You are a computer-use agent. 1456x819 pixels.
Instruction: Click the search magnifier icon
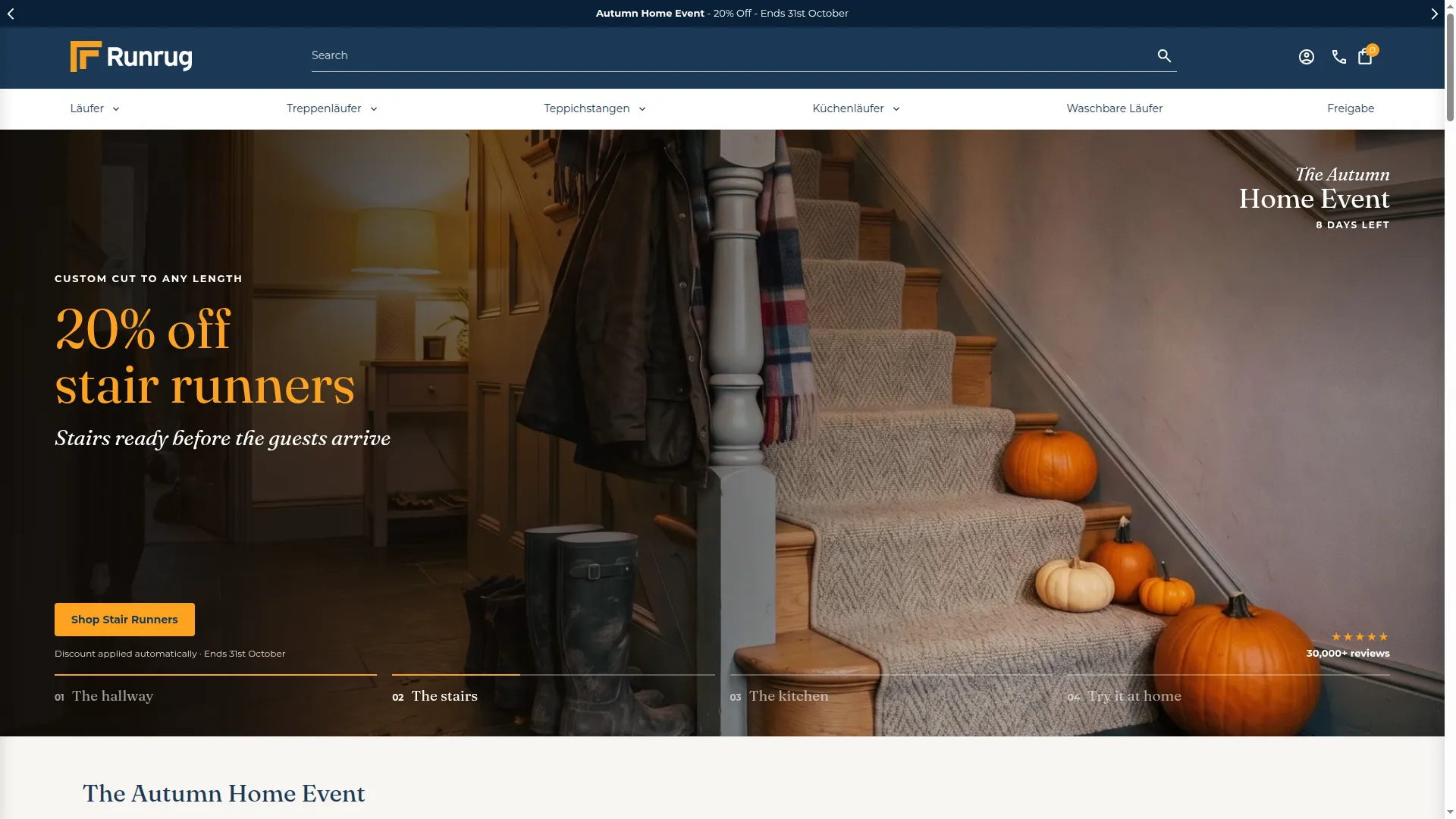[x=1164, y=55]
